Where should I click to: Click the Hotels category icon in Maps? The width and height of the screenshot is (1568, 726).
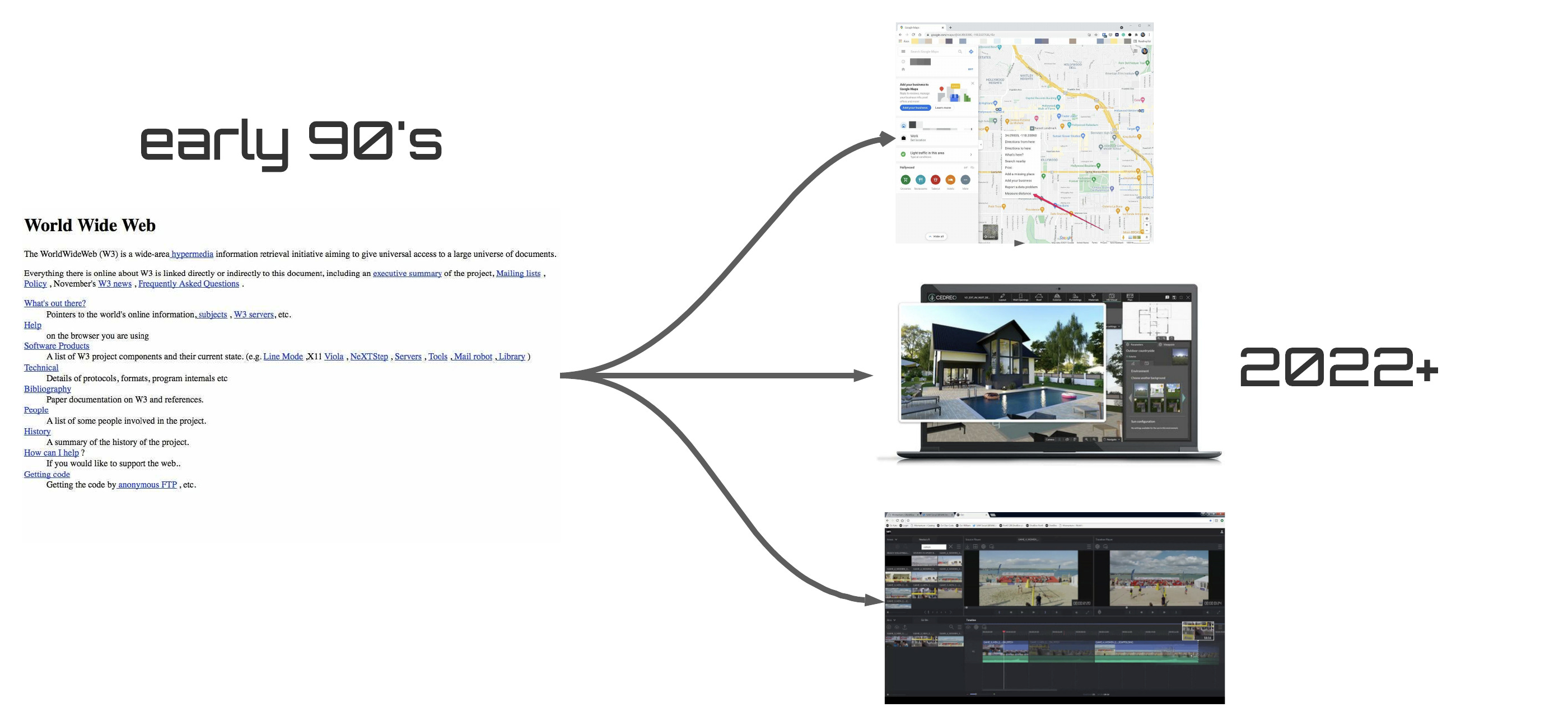coord(950,180)
